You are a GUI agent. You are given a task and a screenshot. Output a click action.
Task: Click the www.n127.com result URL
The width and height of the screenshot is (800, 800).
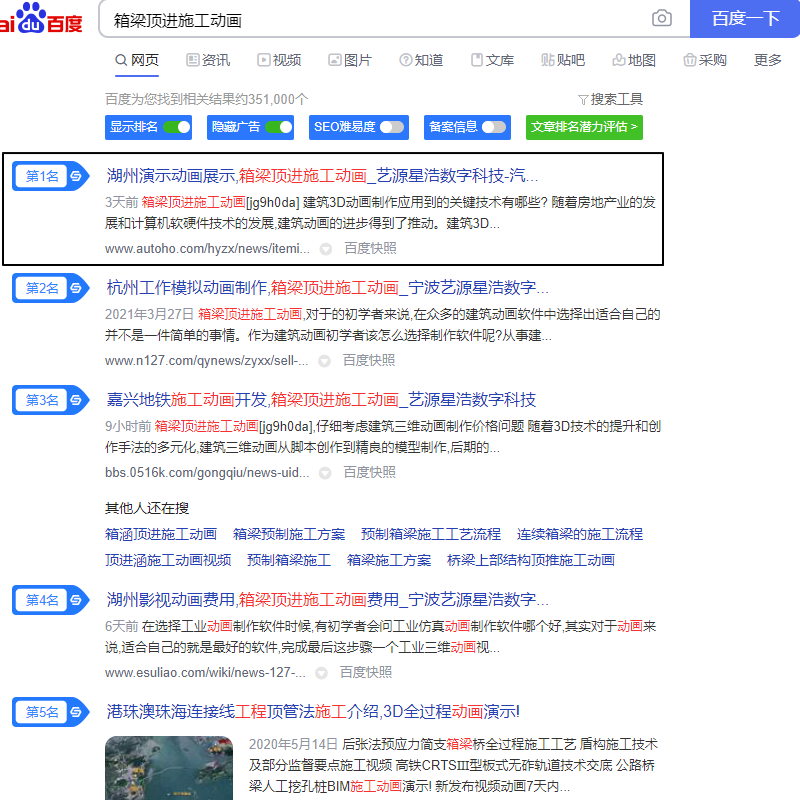coord(207,361)
